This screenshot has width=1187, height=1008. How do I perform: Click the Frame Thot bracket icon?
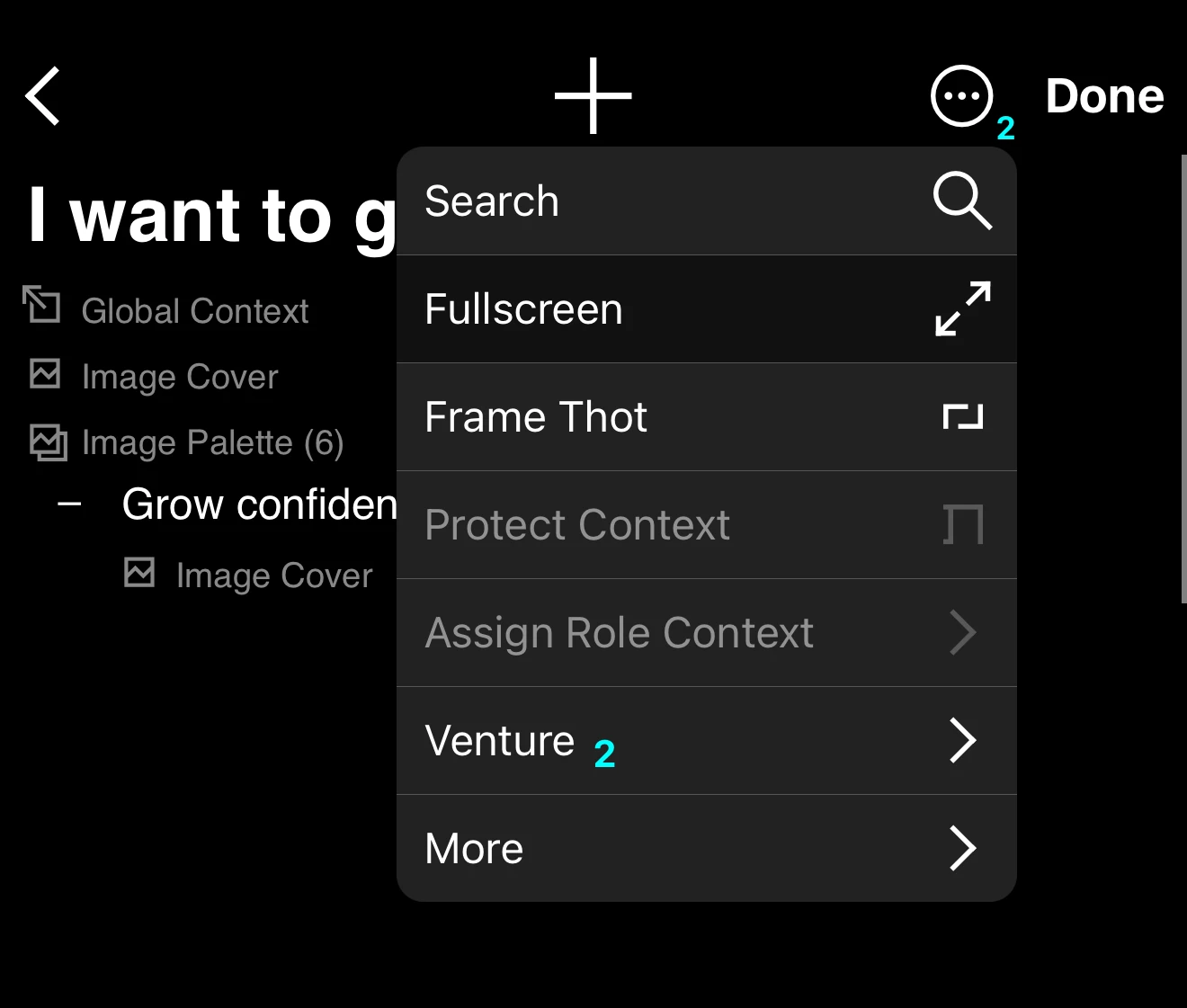962,416
